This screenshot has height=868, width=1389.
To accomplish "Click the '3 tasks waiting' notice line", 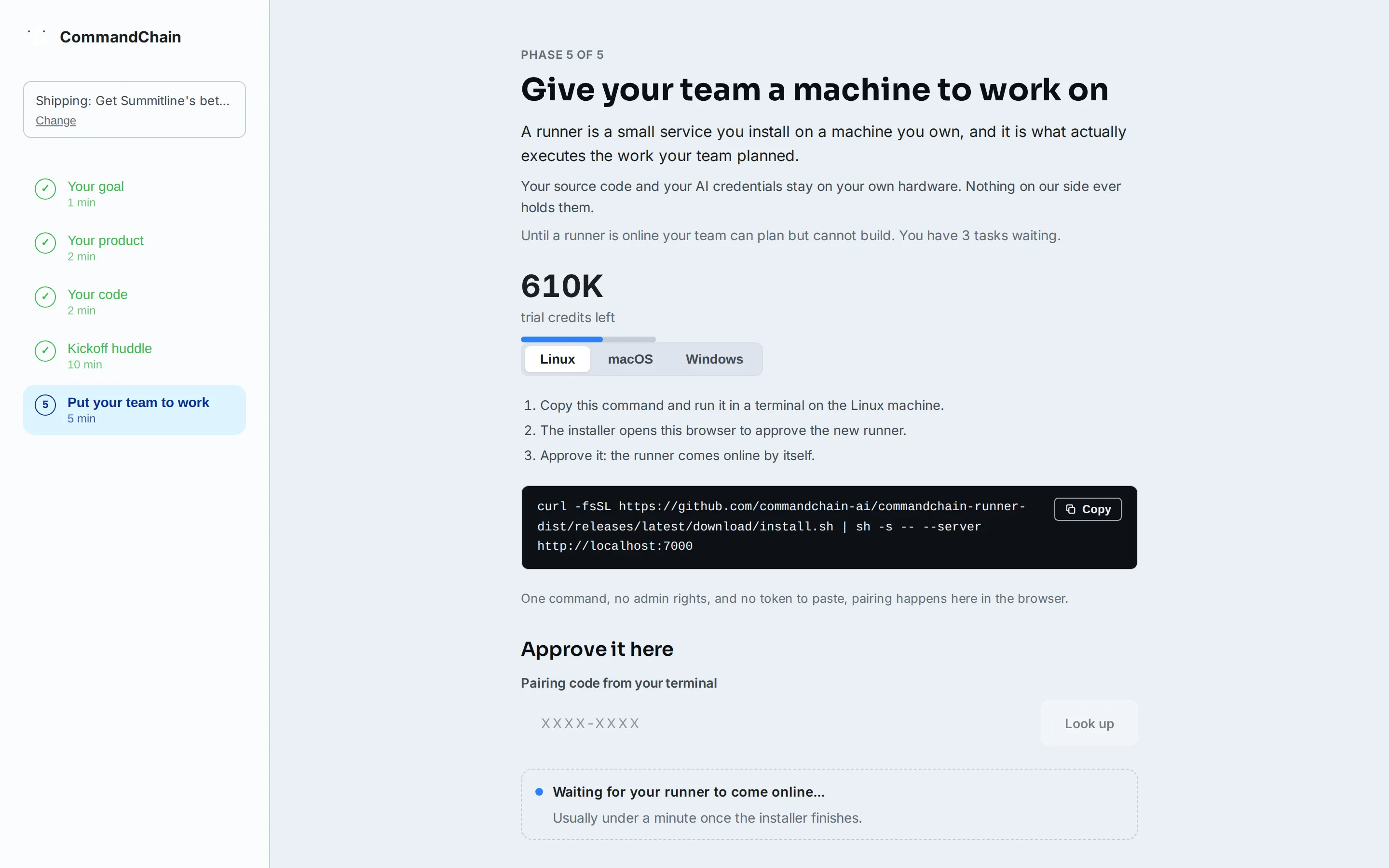I will pos(790,236).
